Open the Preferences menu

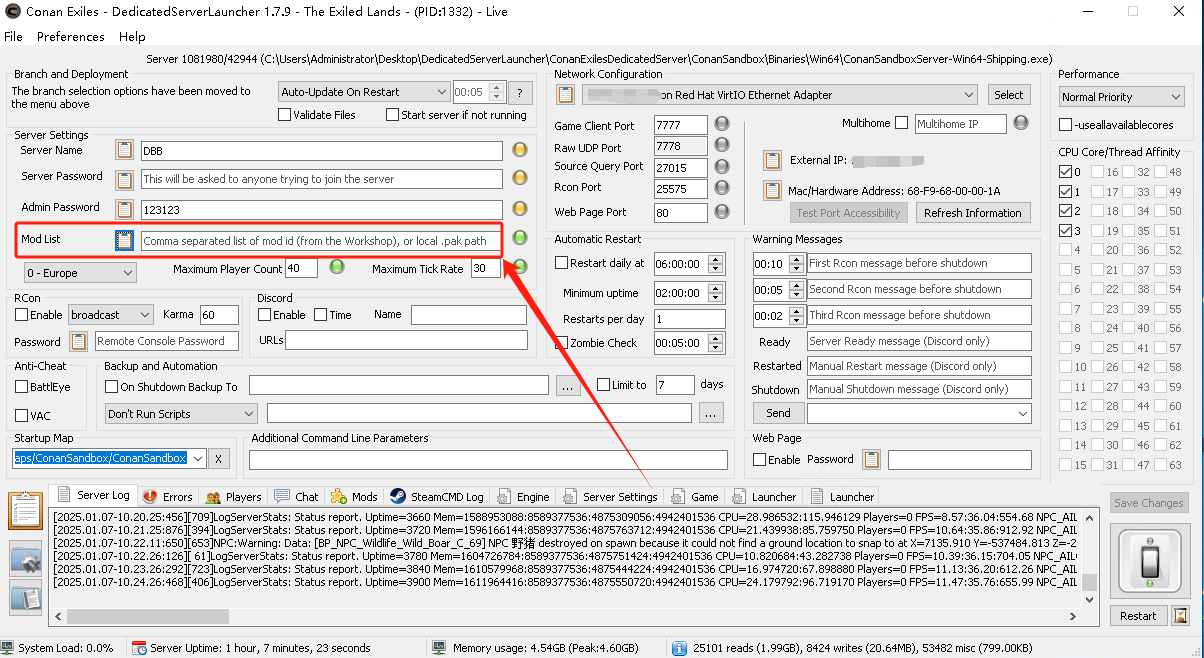click(x=70, y=36)
